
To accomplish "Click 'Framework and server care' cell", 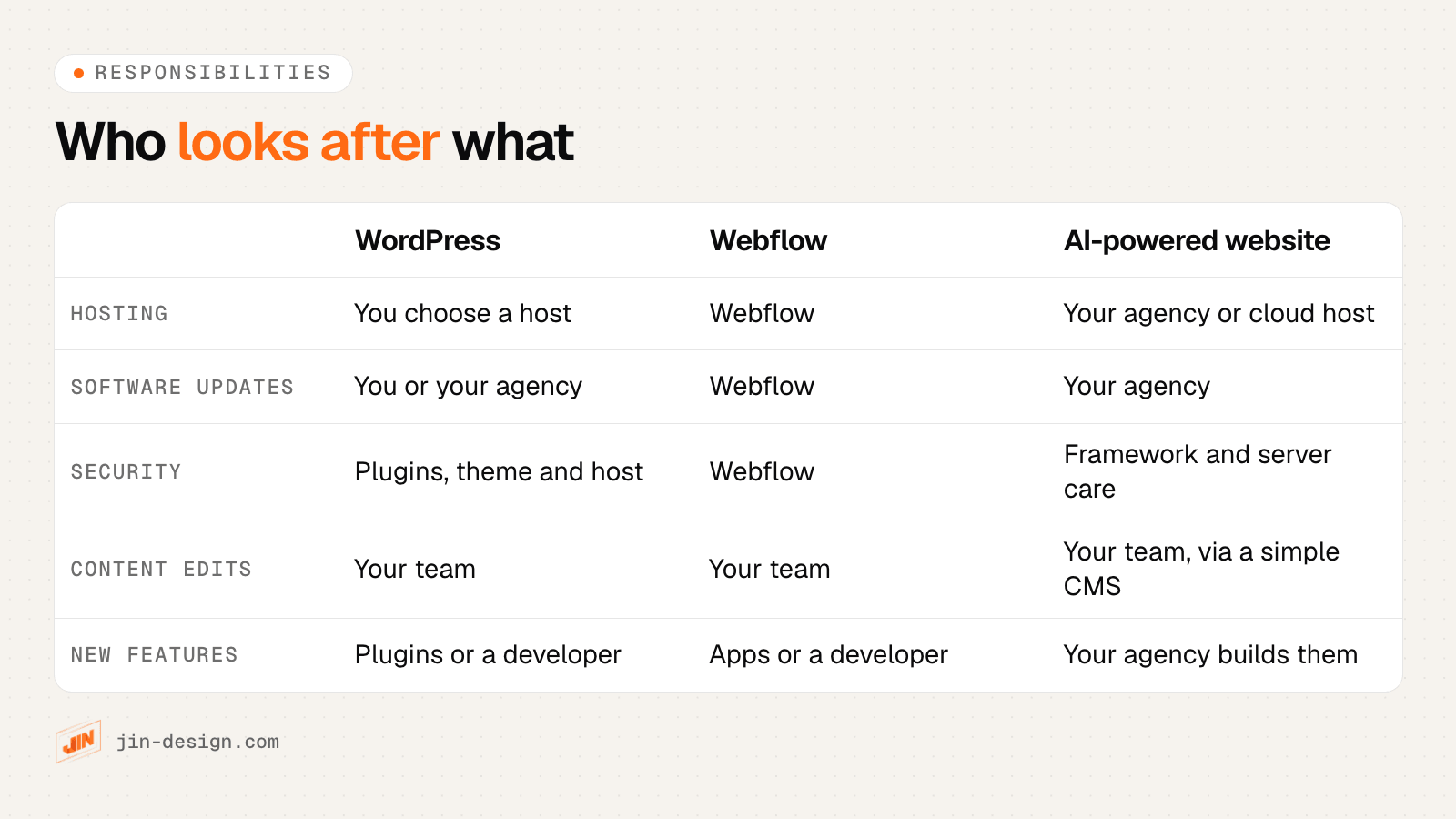I will tap(1198, 471).
